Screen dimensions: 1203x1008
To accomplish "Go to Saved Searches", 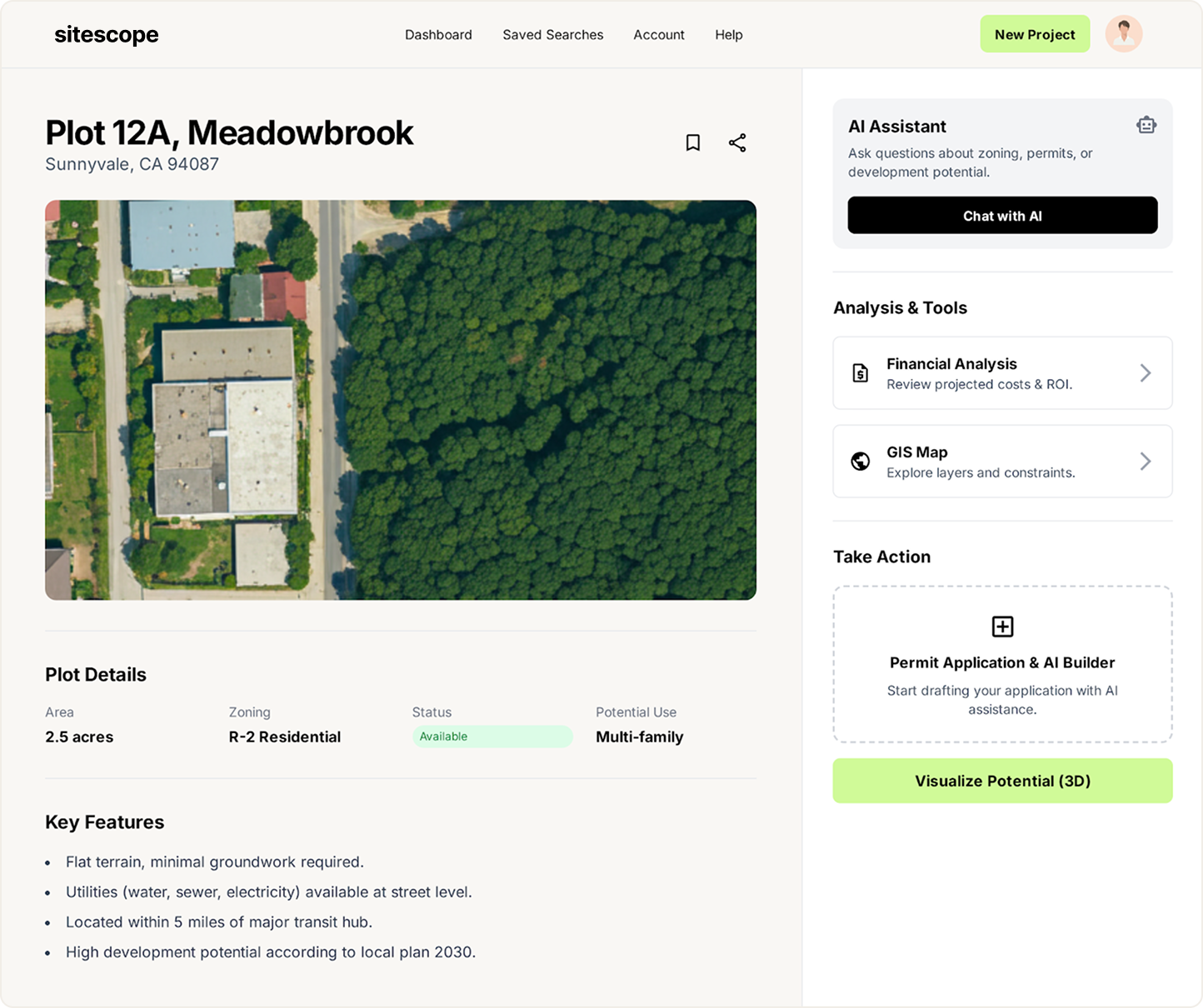I will pyautogui.click(x=553, y=35).
